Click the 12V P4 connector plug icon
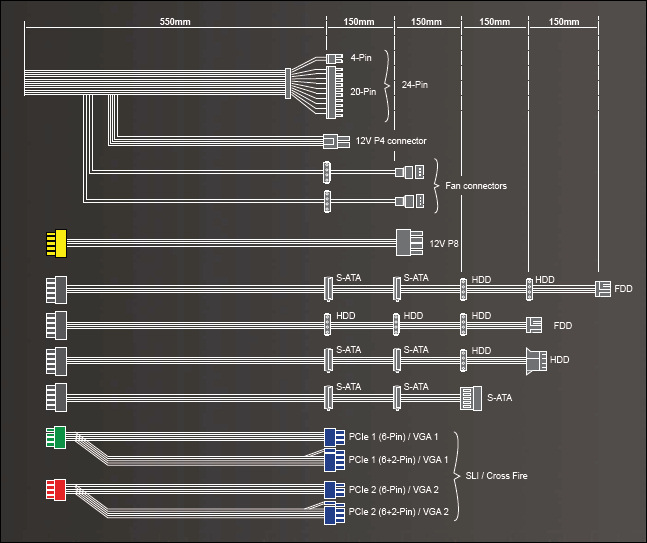This screenshot has height=543, width=647. click(x=337, y=140)
